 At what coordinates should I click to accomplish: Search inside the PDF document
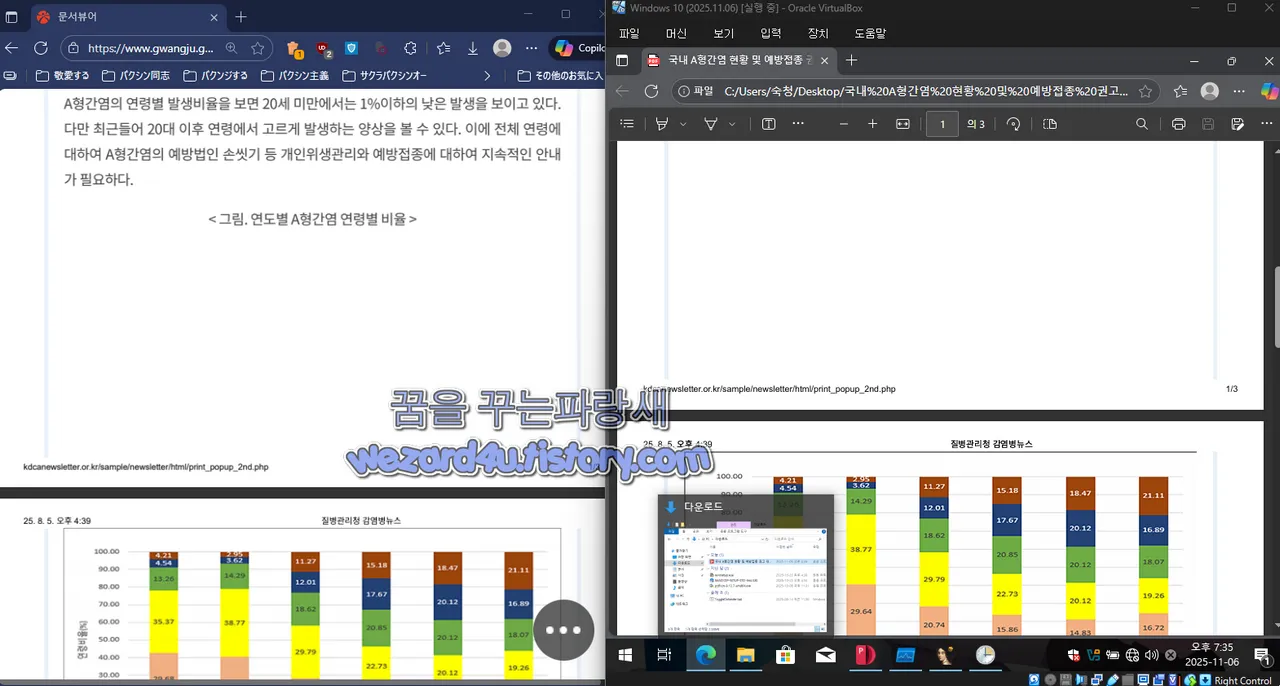click(1141, 124)
